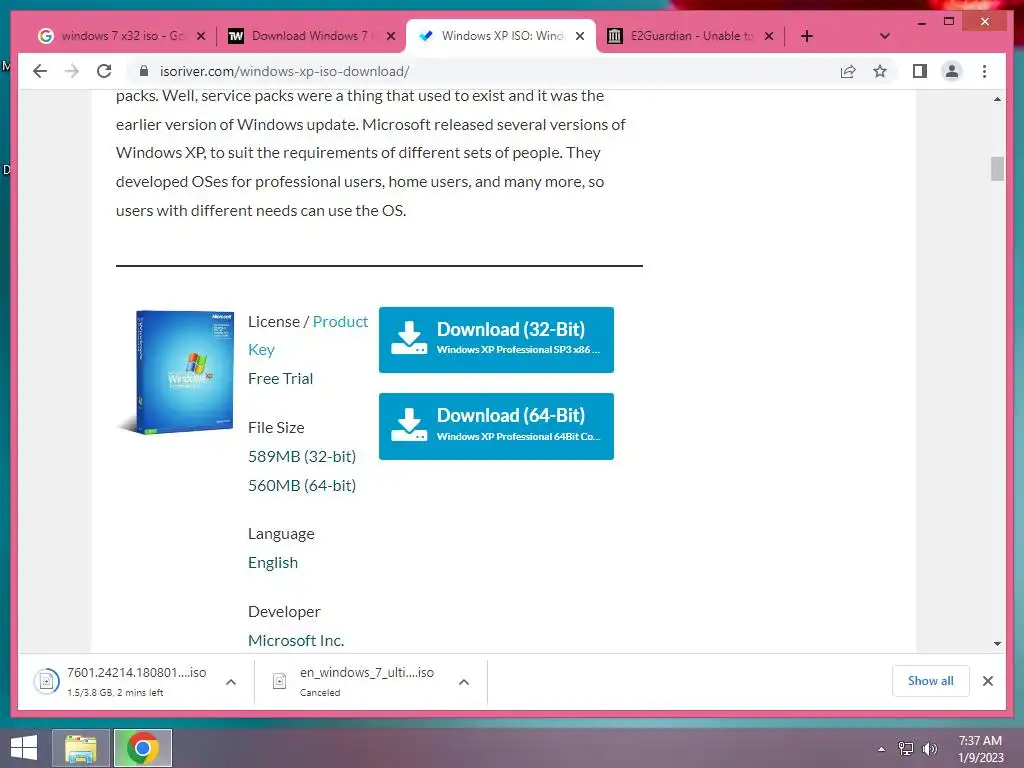
Task: Open Chrome's three-dot menu
Action: point(984,71)
